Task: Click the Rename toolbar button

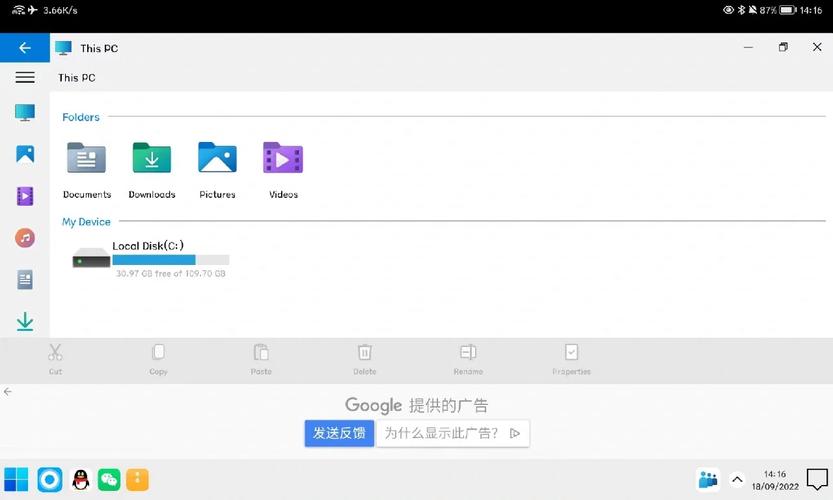Action: 468,360
